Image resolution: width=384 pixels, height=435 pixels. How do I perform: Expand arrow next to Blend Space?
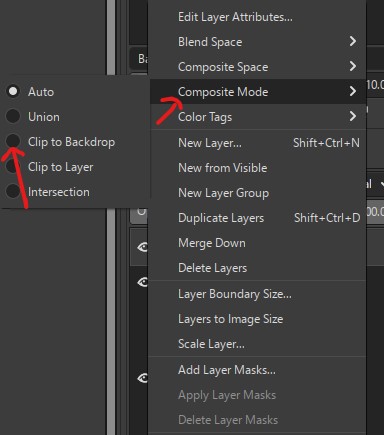click(353, 41)
